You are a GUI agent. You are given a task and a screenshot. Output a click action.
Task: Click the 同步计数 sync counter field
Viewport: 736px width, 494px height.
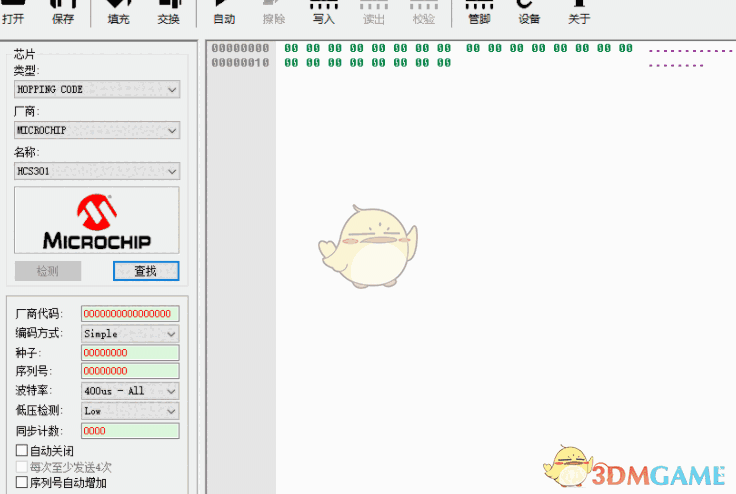pyautogui.click(x=130, y=431)
